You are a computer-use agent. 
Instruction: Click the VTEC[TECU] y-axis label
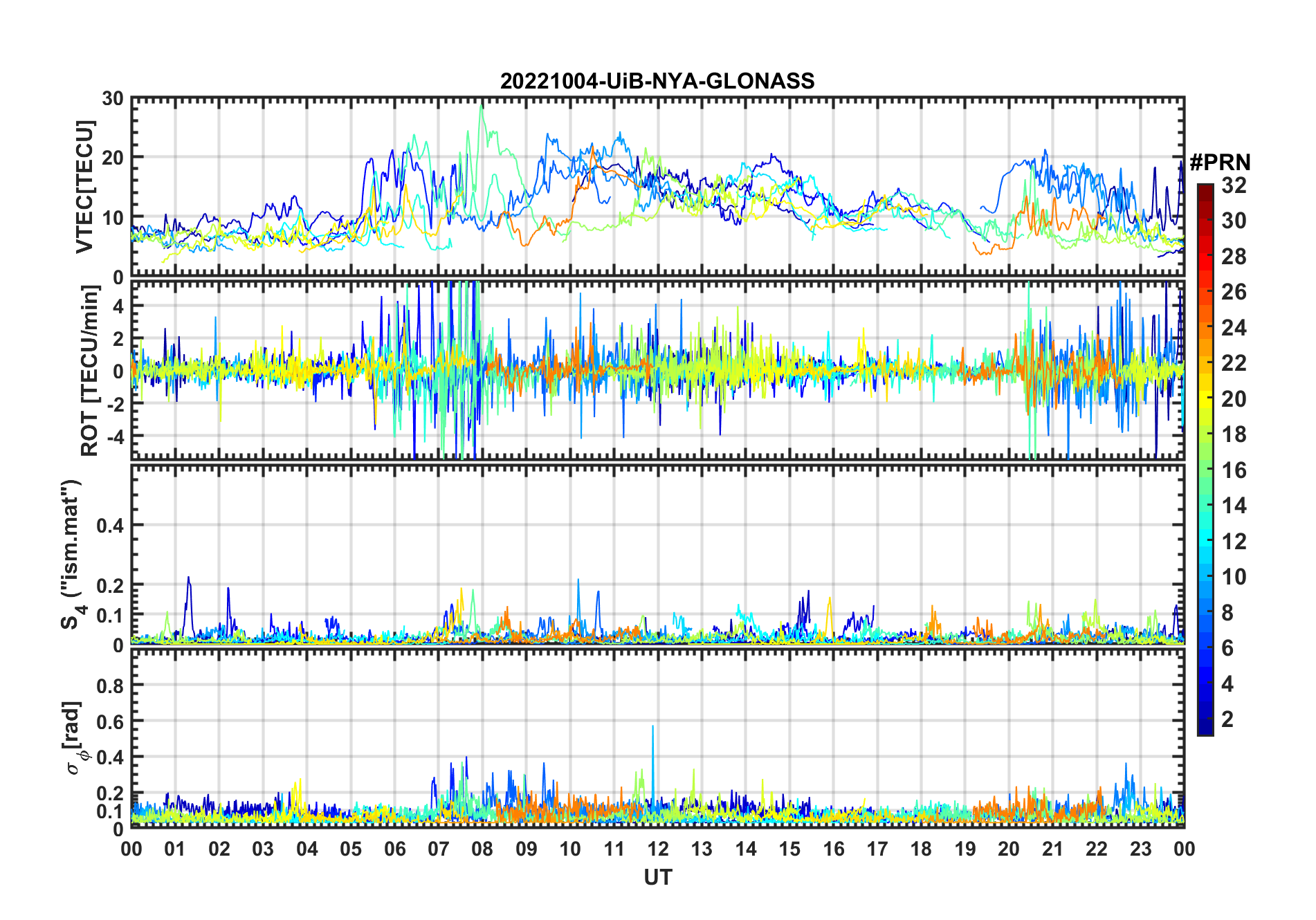tap(84, 187)
